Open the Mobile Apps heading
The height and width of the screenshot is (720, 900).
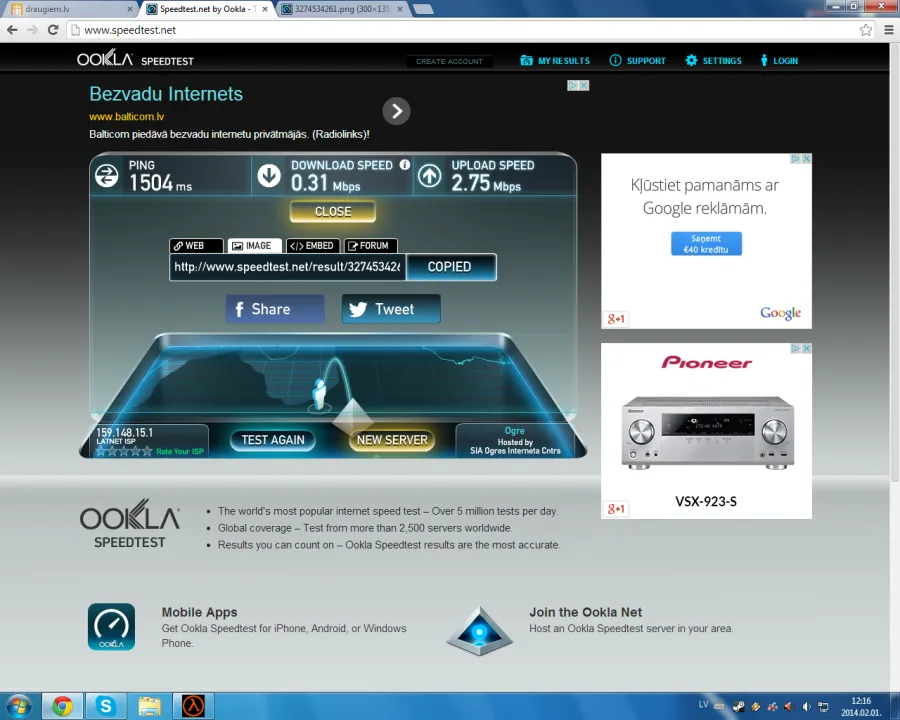(199, 612)
